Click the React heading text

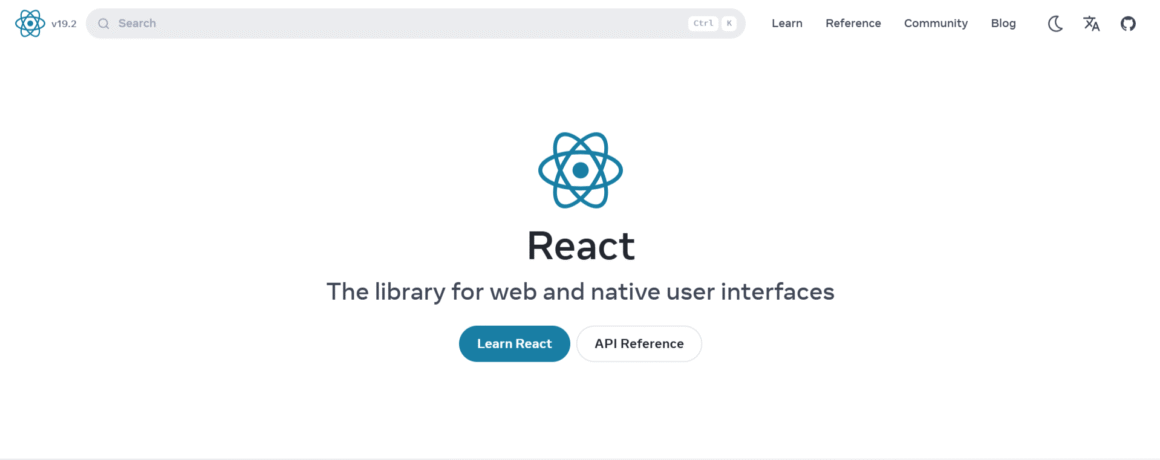(581, 246)
